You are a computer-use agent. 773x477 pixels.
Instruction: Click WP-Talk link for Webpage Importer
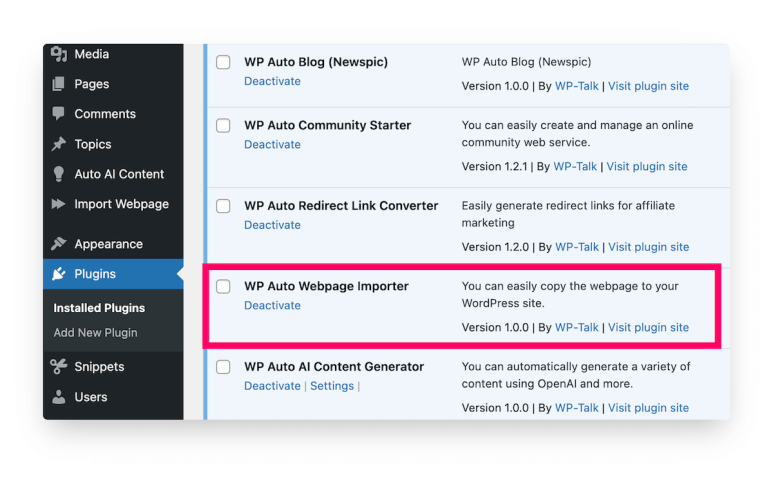576,328
